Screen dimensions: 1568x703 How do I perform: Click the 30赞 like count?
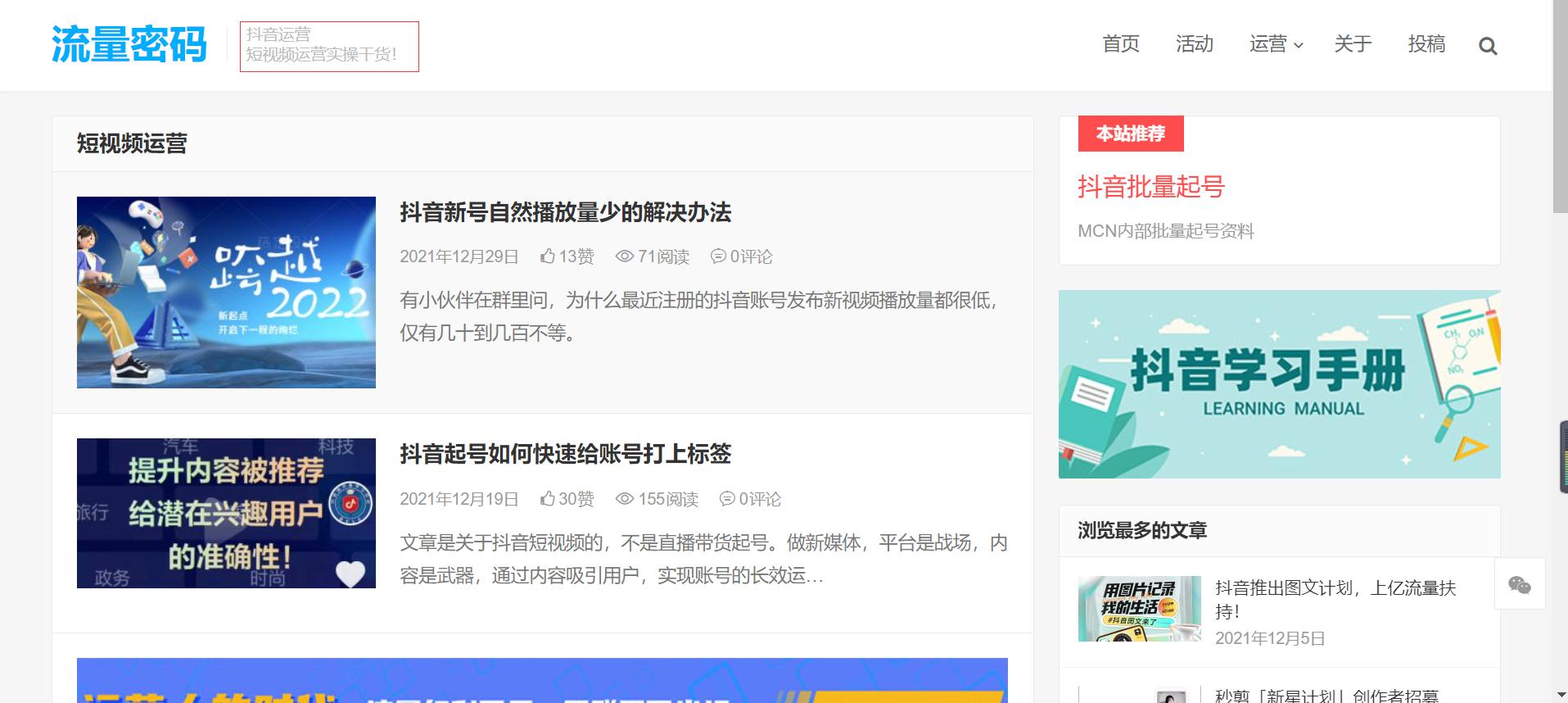[x=576, y=499]
